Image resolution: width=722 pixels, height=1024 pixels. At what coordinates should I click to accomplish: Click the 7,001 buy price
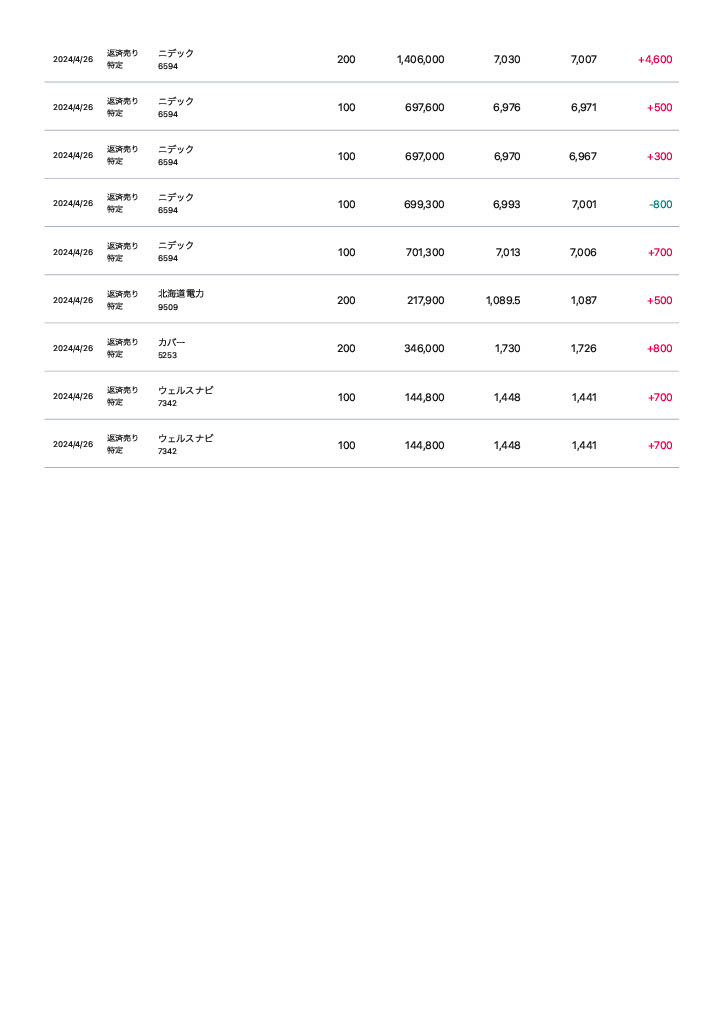pyautogui.click(x=584, y=204)
